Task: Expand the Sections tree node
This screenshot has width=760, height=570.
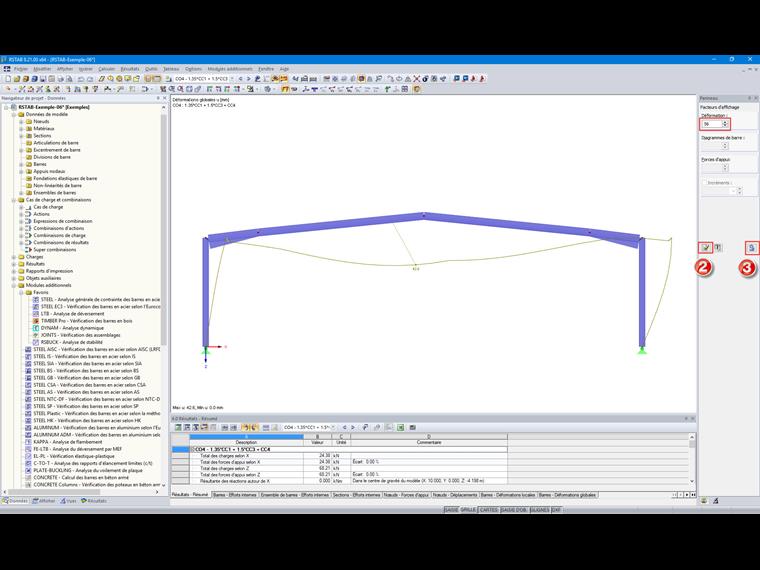Action: 21,136
